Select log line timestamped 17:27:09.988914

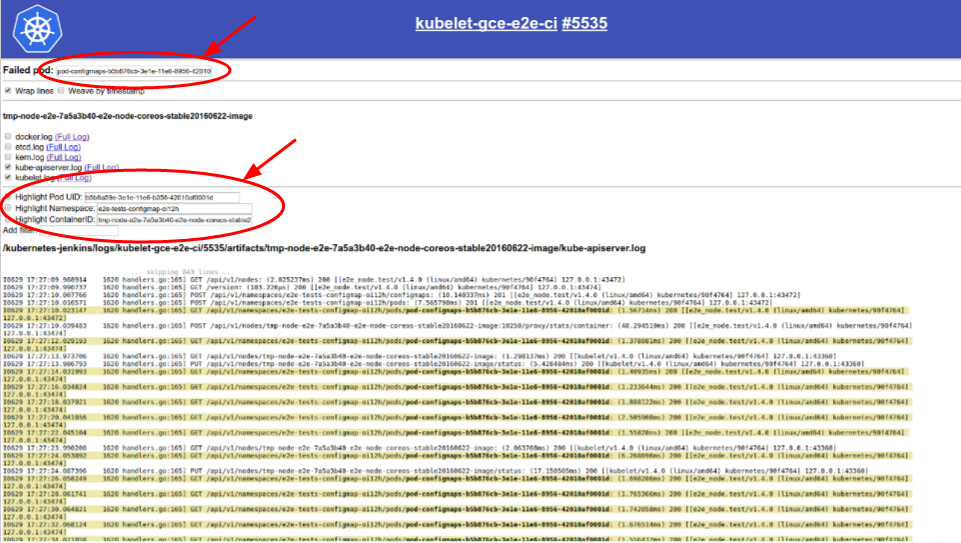pyautogui.click(x=314, y=279)
